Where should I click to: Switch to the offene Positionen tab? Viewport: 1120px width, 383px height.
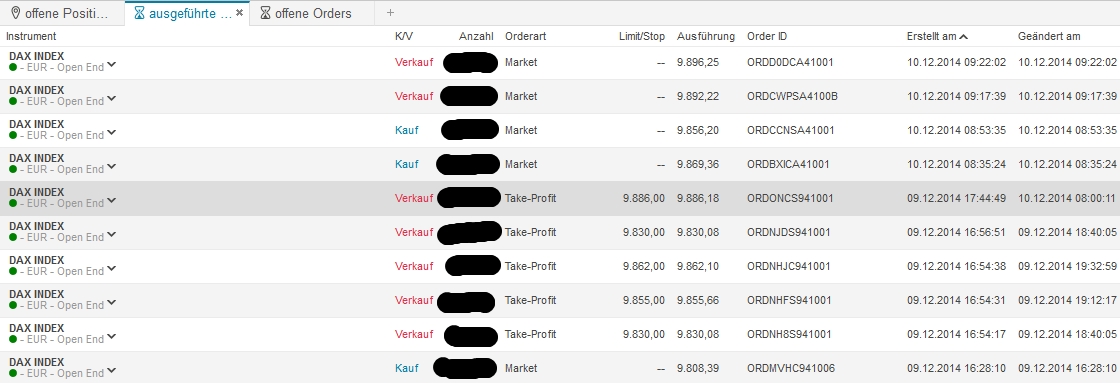point(61,13)
